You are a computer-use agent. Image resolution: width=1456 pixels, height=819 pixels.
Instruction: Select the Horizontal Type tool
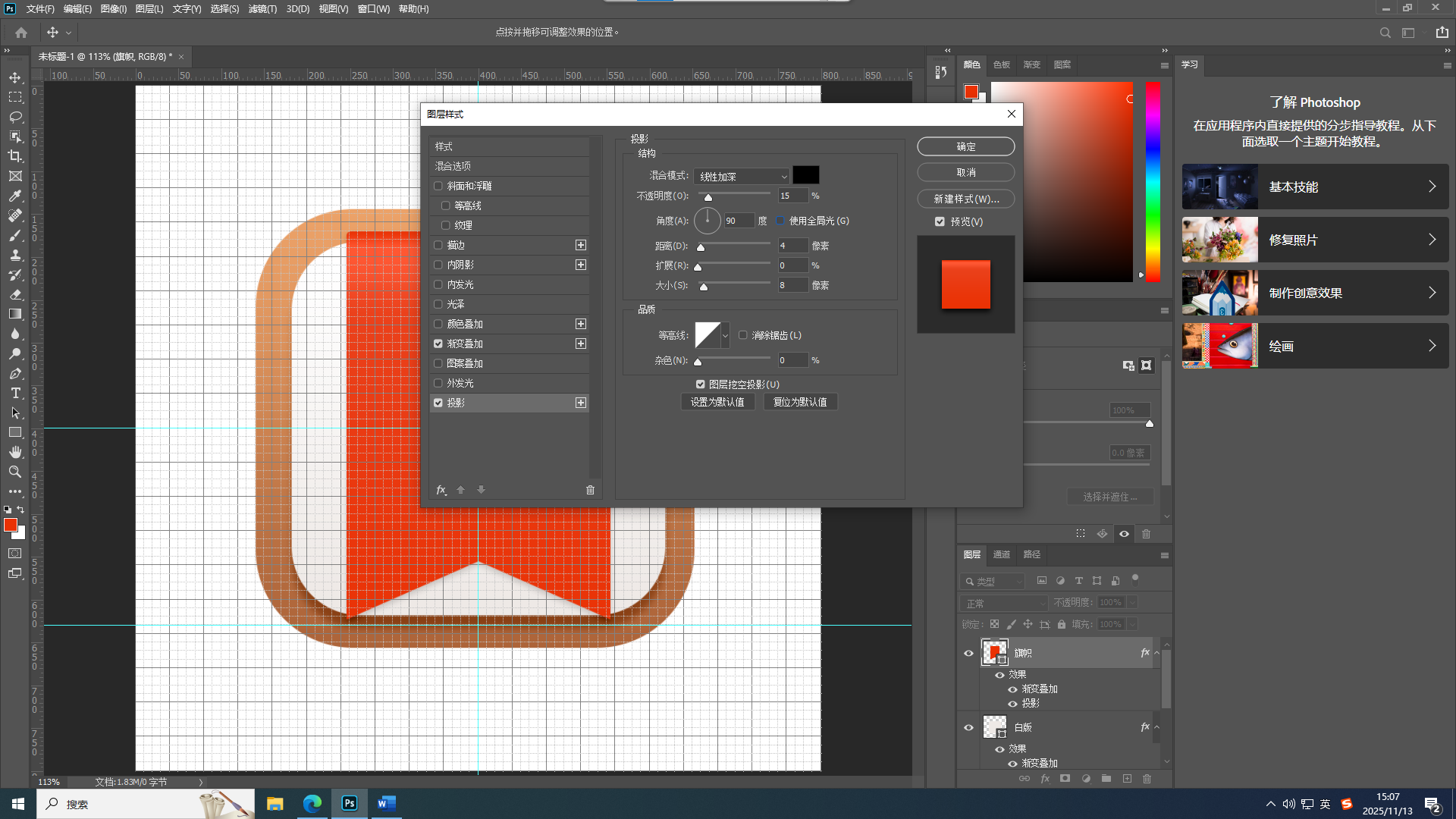(x=15, y=393)
